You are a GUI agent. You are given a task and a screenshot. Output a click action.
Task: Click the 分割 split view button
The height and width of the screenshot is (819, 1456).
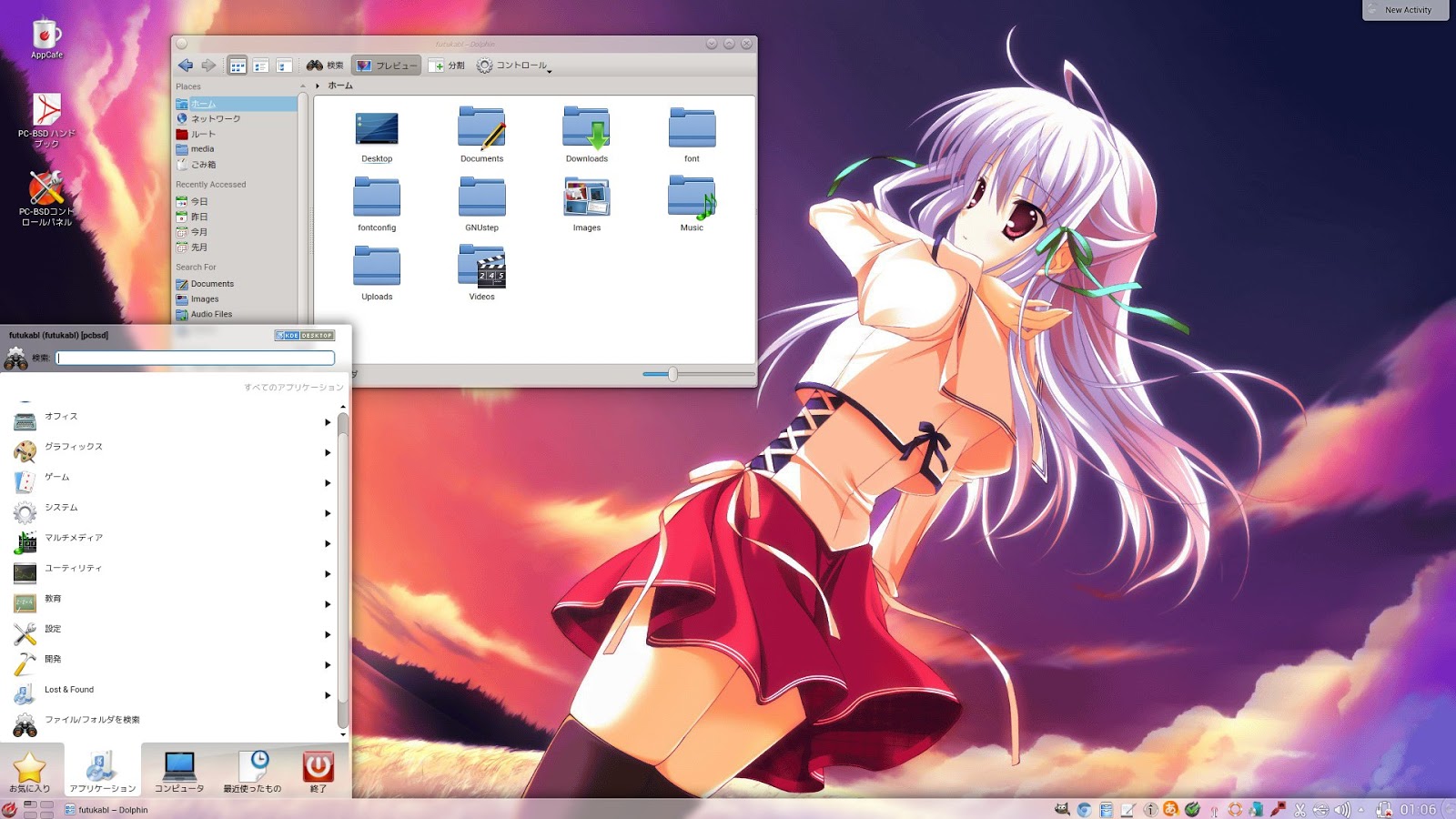pyautogui.click(x=447, y=66)
